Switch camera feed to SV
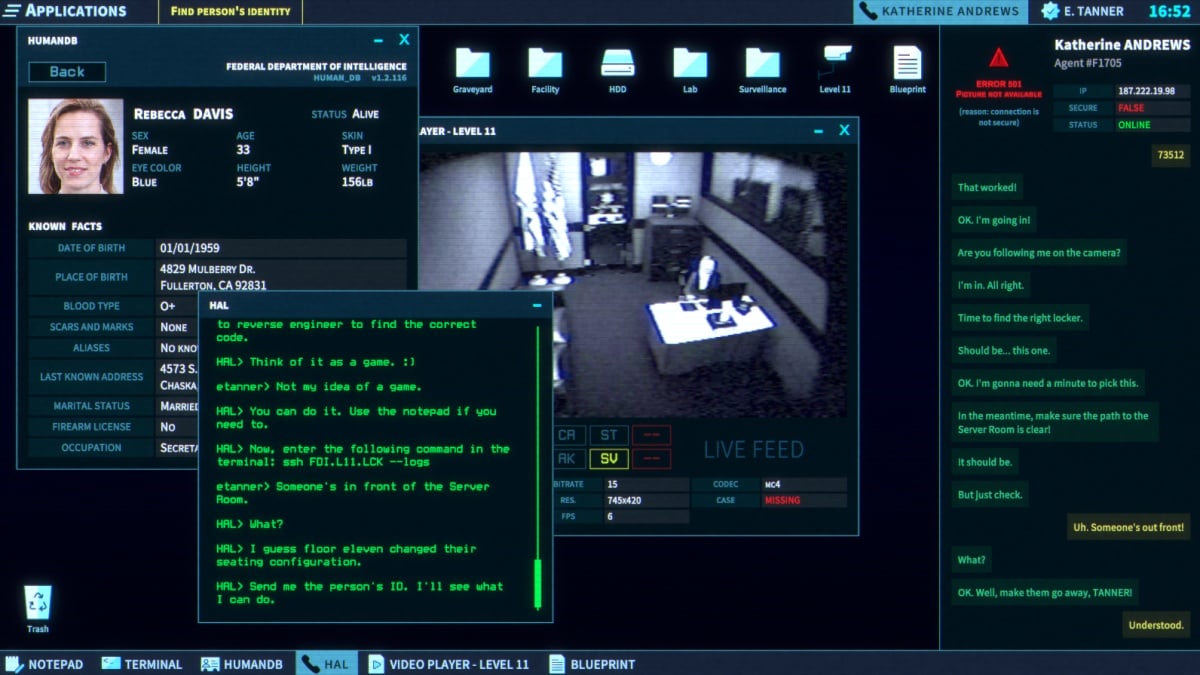This screenshot has width=1200, height=675. [x=608, y=459]
